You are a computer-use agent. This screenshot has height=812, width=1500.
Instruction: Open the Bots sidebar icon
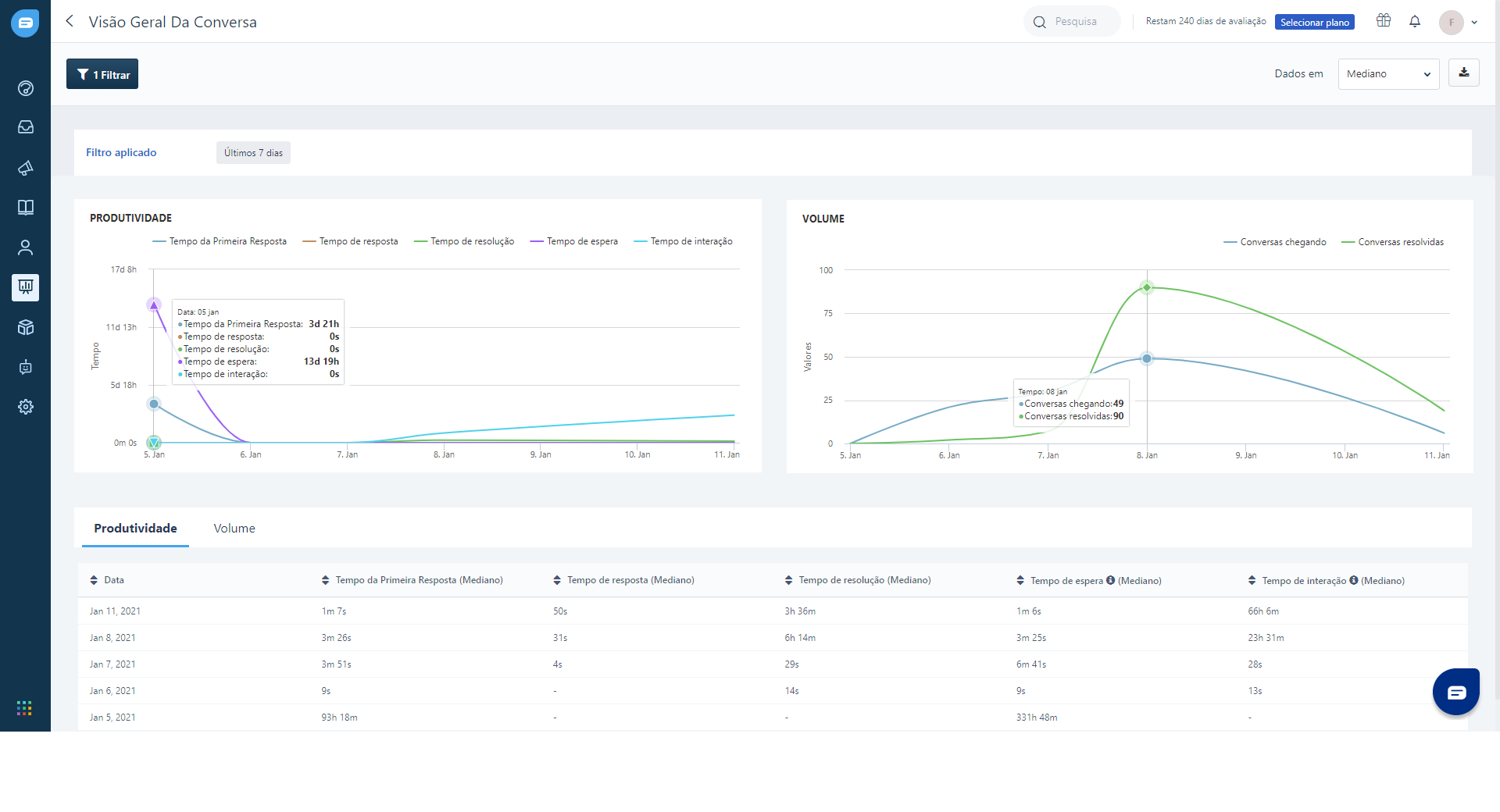pos(26,367)
